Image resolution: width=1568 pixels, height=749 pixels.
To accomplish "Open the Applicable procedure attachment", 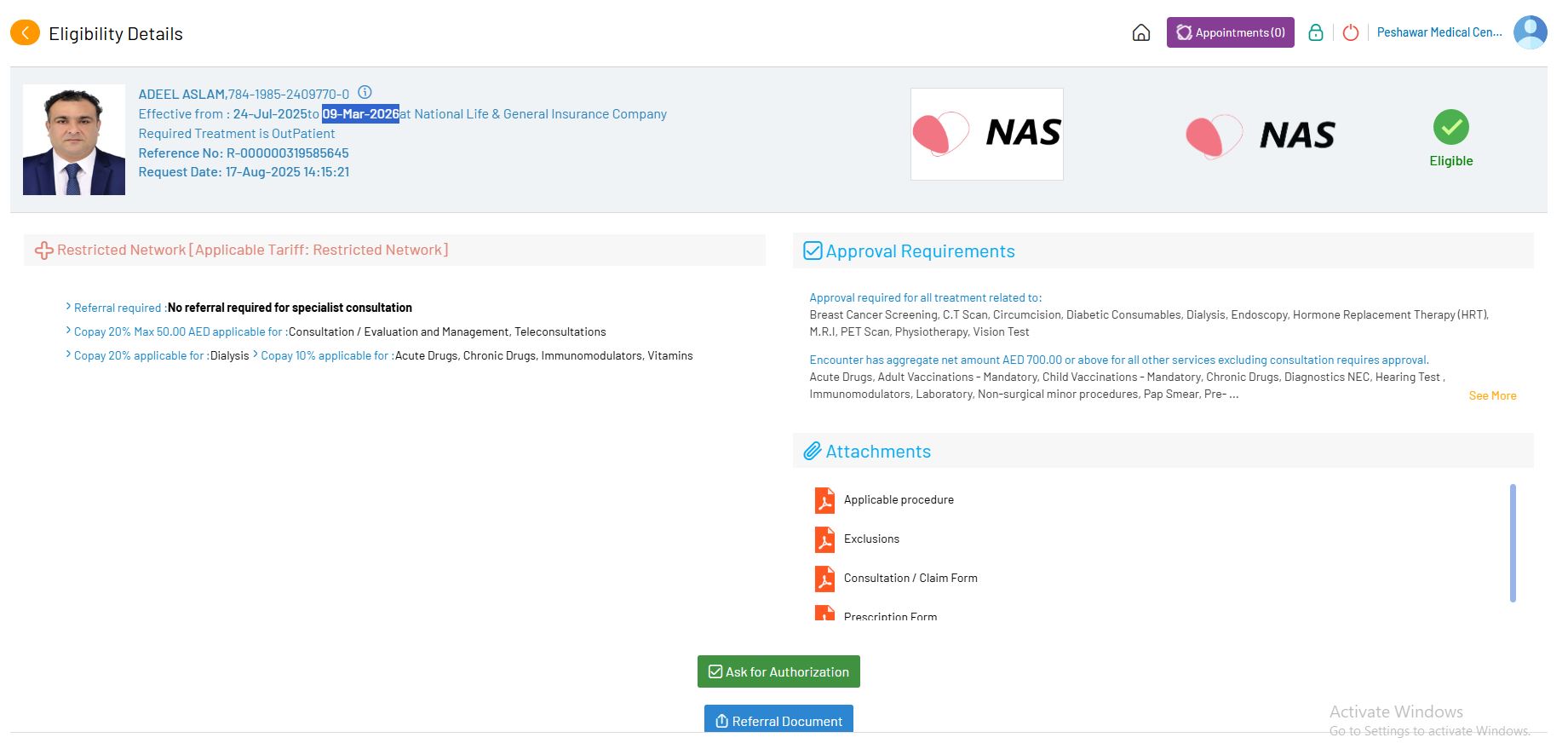I will (x=899, y=500).
